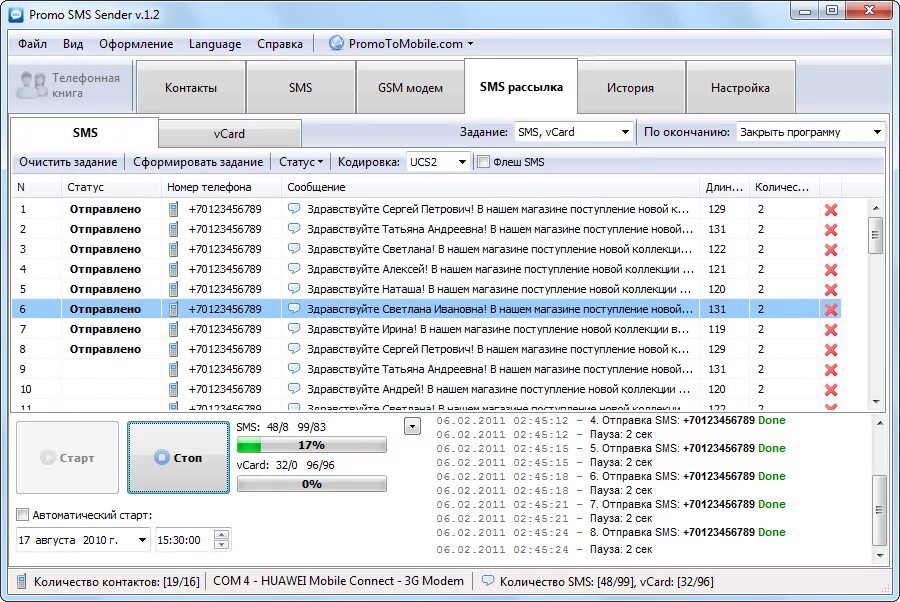Increase the auto start time with up arrow

point(221,534)
